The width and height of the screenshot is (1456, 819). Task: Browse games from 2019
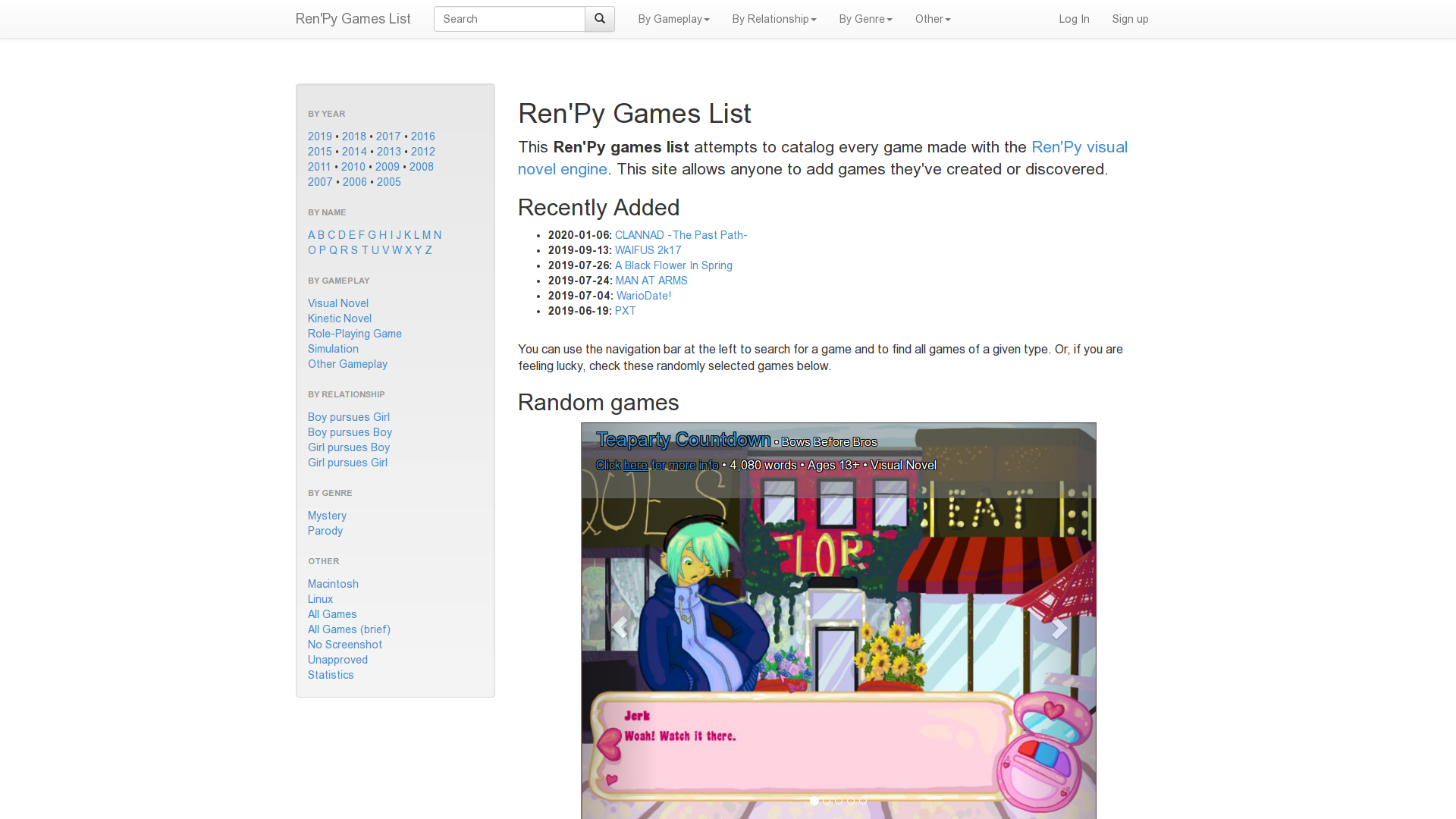pos(319,136)
